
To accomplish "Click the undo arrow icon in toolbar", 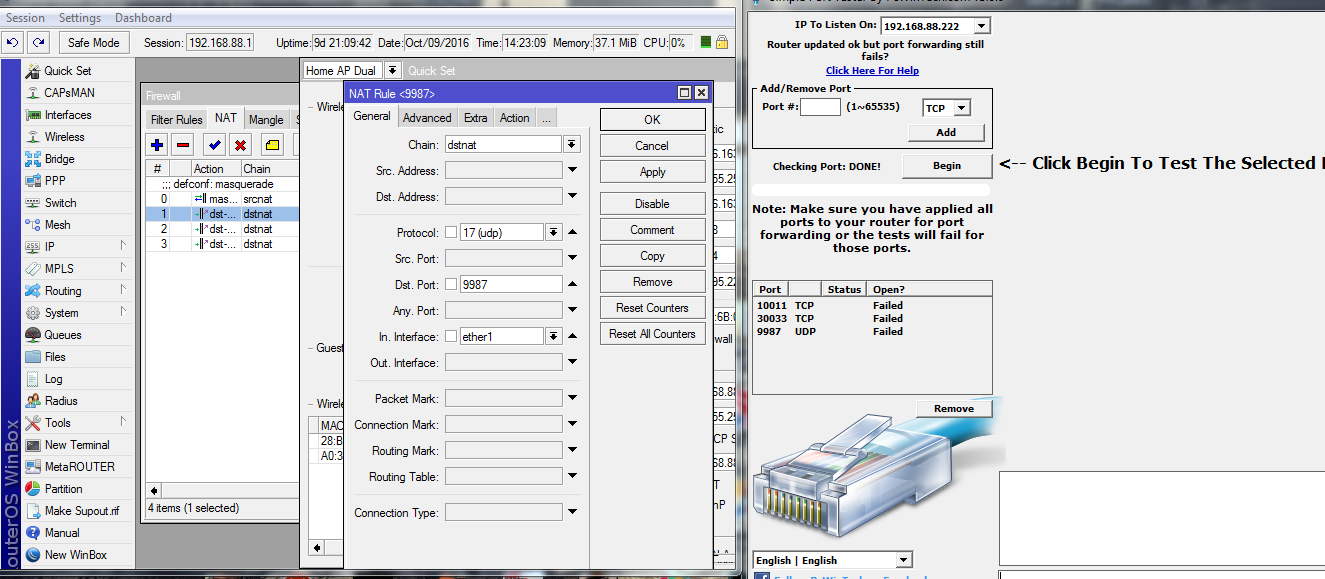I will coord(13,43).
